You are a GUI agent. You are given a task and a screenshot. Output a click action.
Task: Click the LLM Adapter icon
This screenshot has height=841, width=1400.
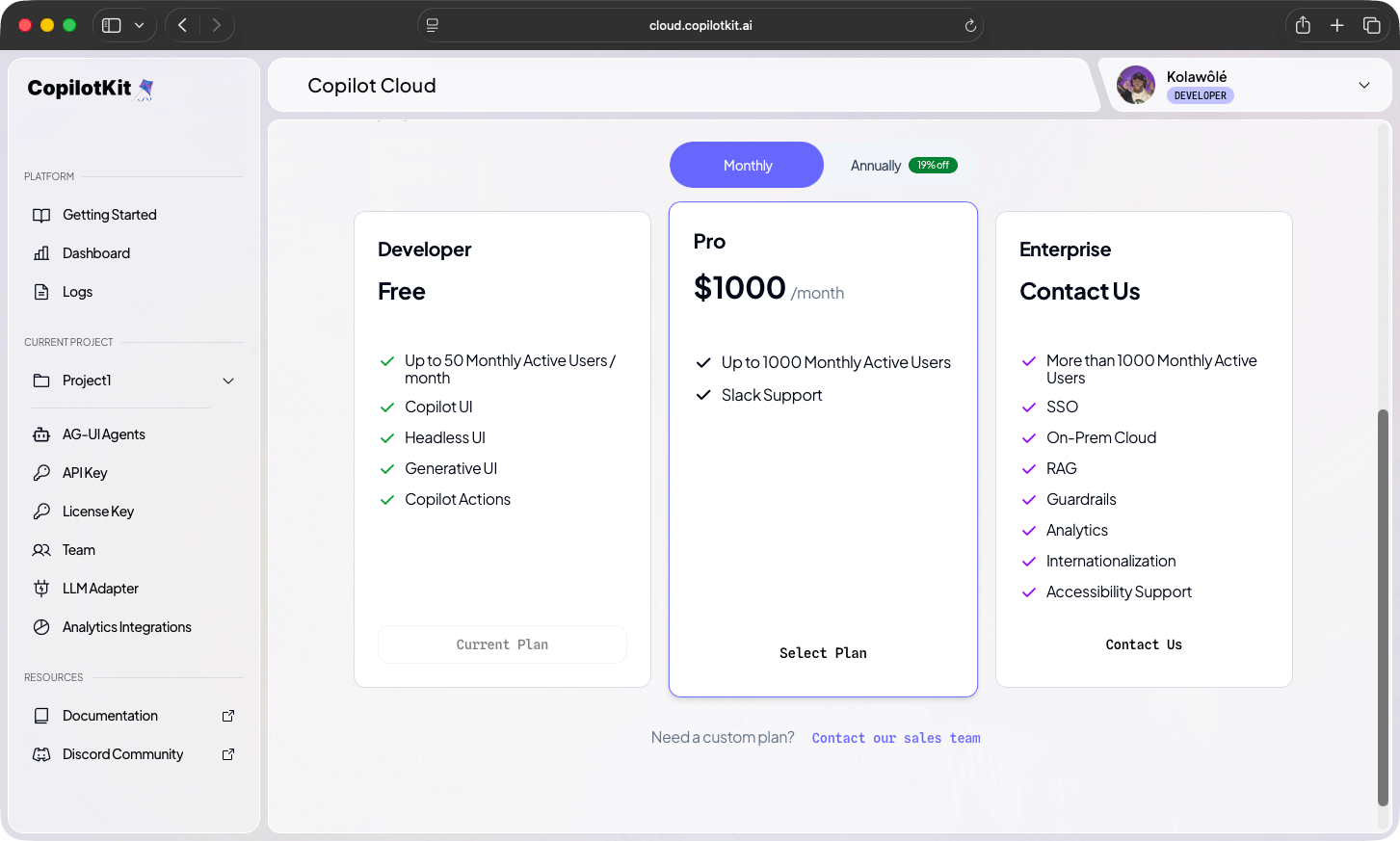tap(42, 588)
